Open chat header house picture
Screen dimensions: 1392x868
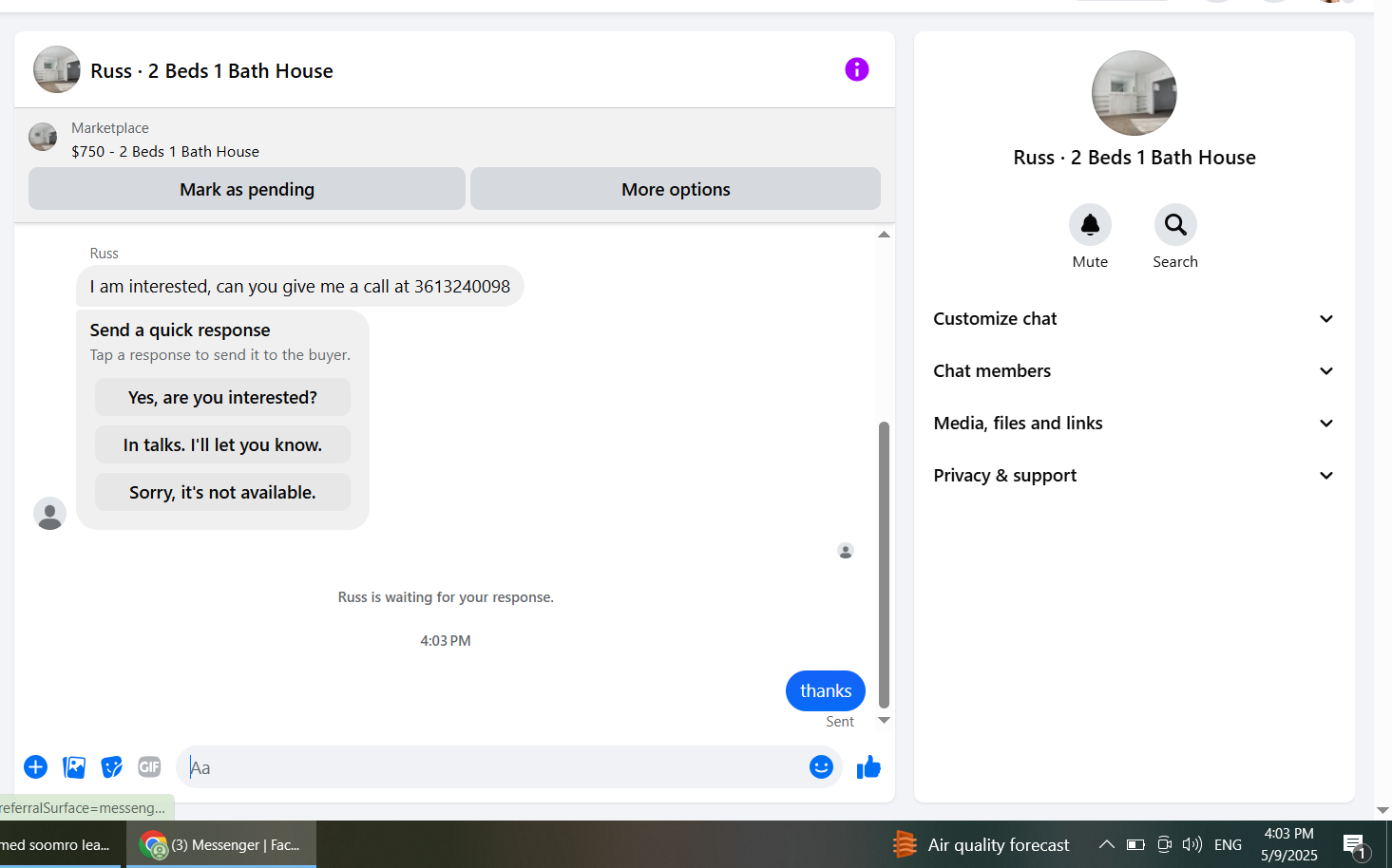click(57, 69)
